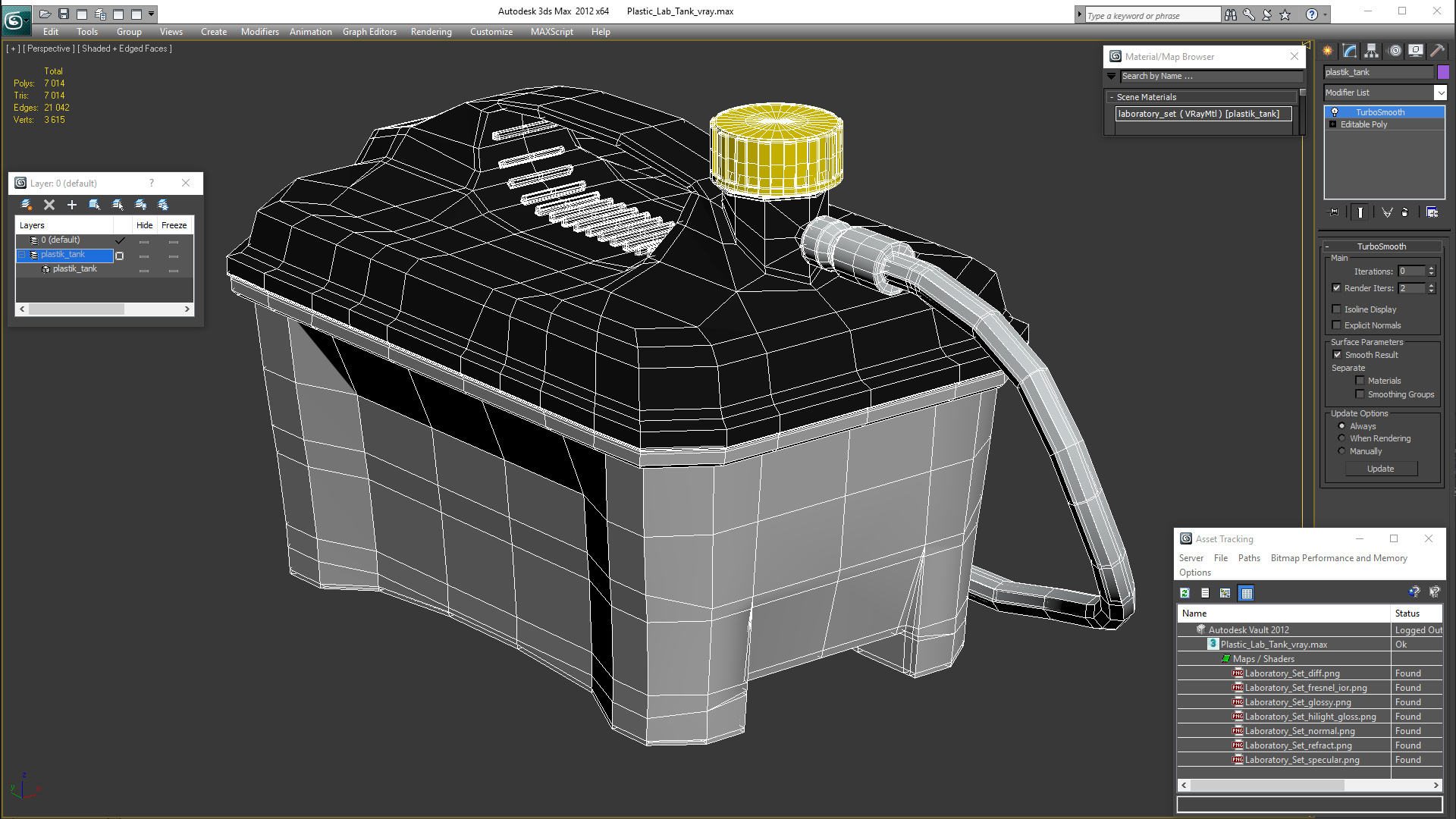
Task: Collapse plastik_tank layer in Layer dialog
Action: (22, 255)
